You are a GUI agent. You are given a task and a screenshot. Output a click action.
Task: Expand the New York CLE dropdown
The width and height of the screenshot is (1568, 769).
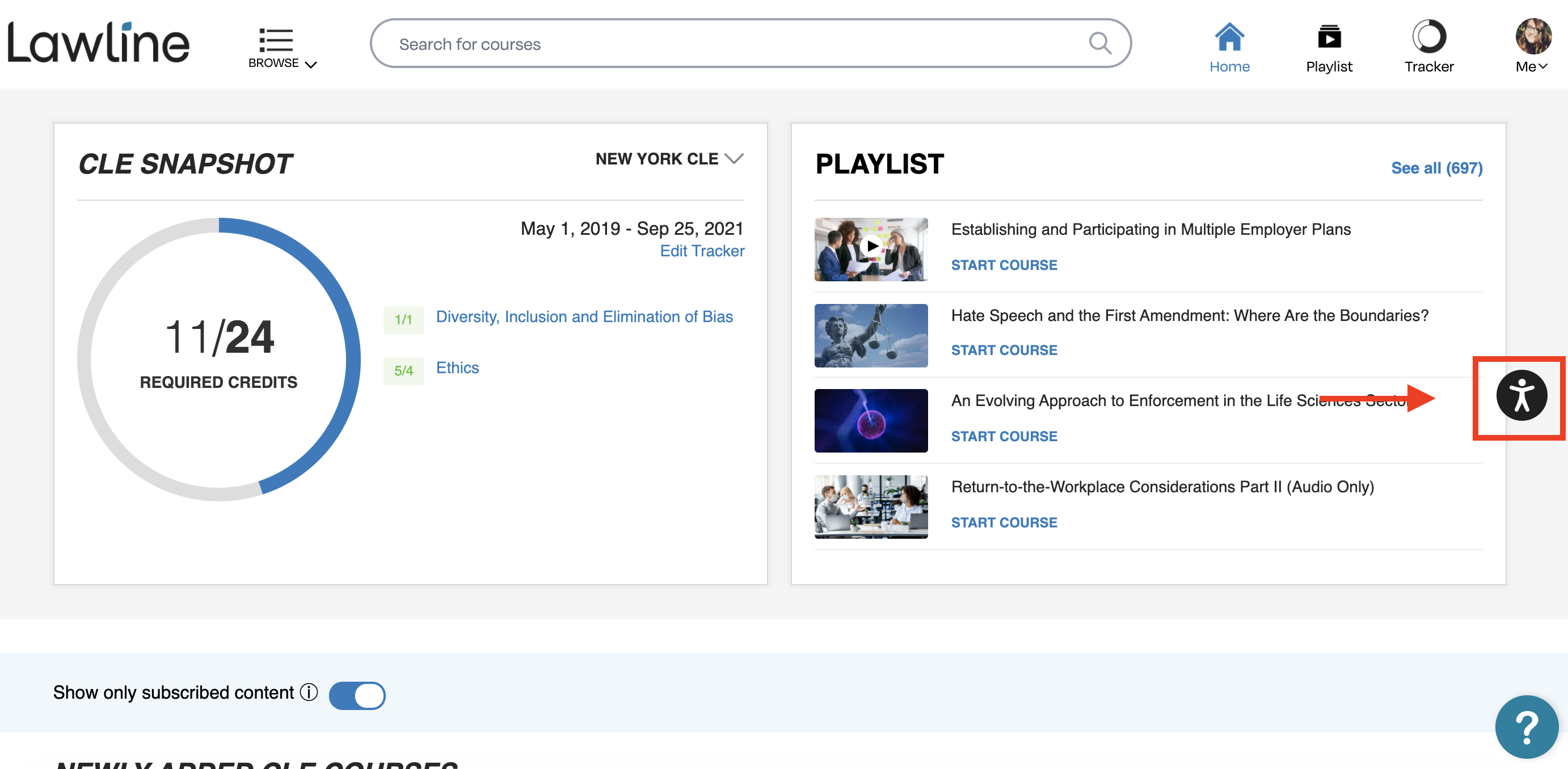pyautogui.click(x=669, y=159)
